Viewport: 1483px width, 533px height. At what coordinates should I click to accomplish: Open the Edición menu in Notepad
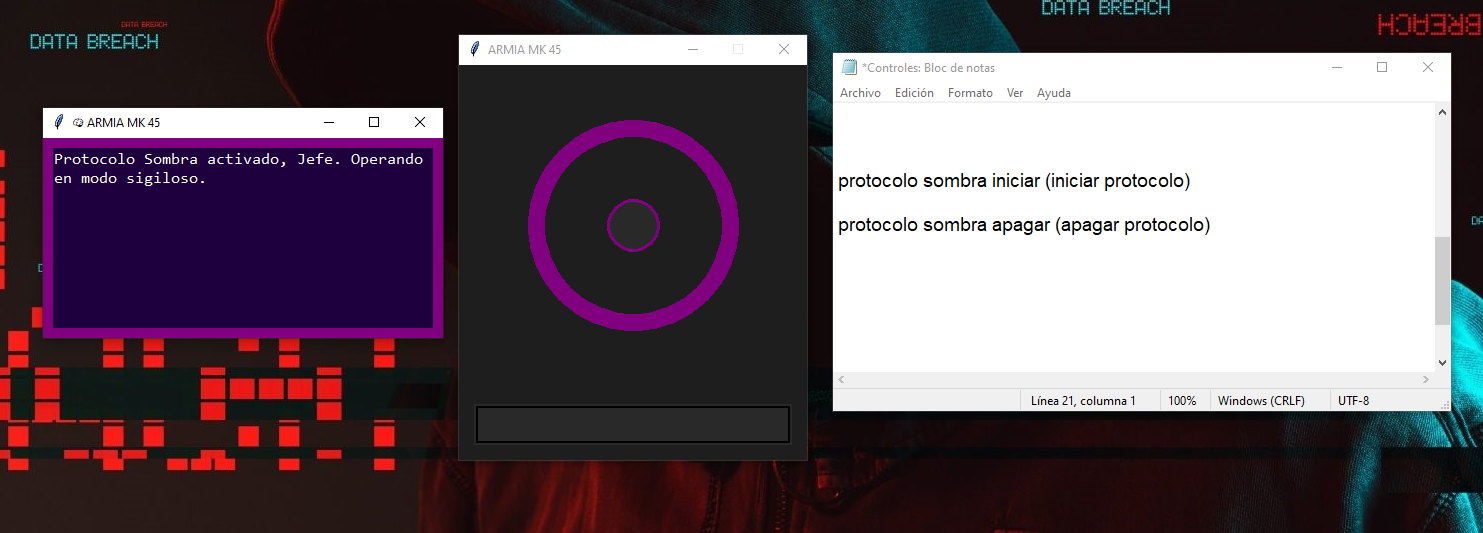[914, 93]
